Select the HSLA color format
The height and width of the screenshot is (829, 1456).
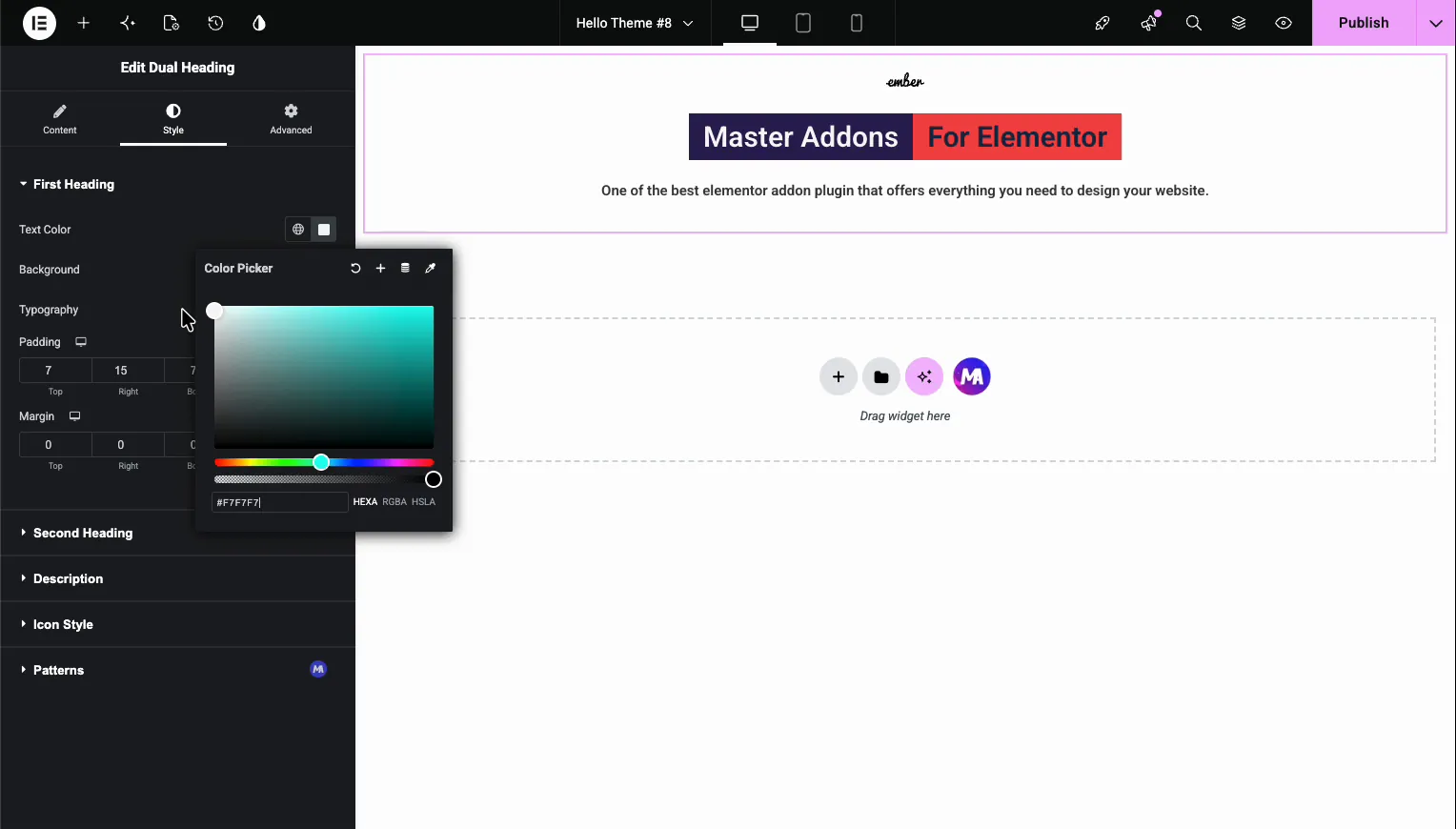coord(423,502)
